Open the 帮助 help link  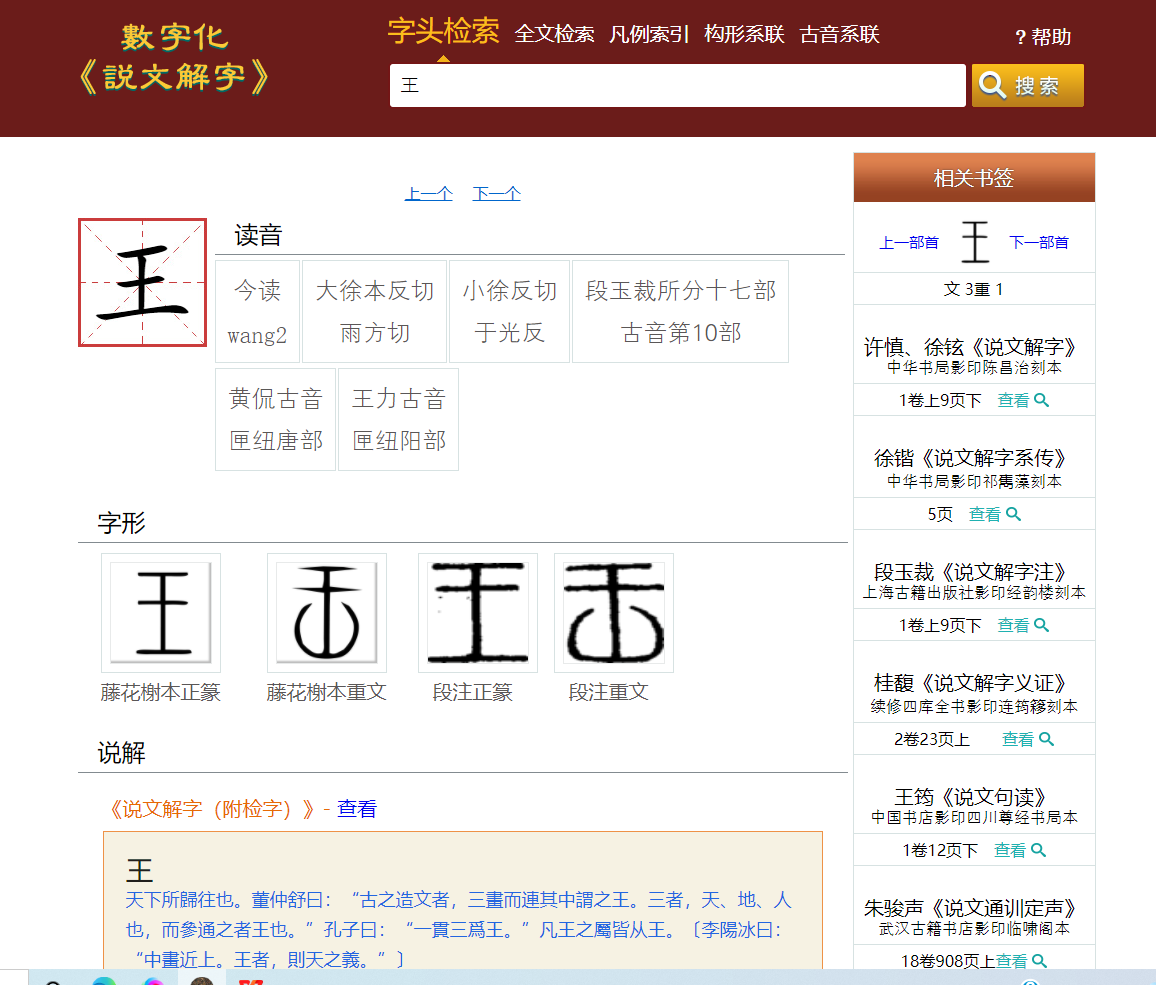pos(1043,37)
